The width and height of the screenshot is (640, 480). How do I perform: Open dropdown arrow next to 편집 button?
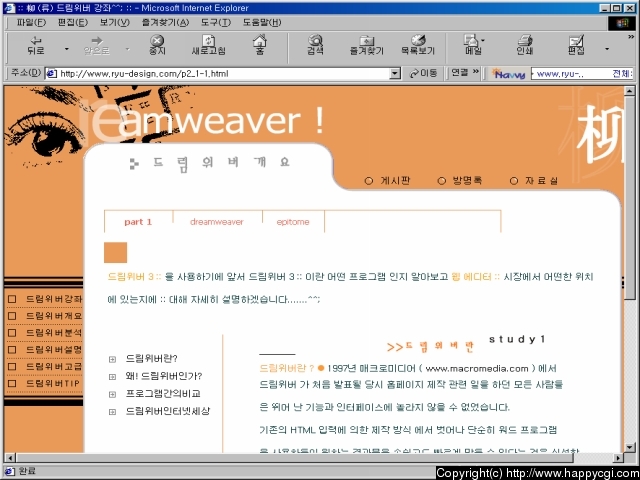click(x=607, y=49)
